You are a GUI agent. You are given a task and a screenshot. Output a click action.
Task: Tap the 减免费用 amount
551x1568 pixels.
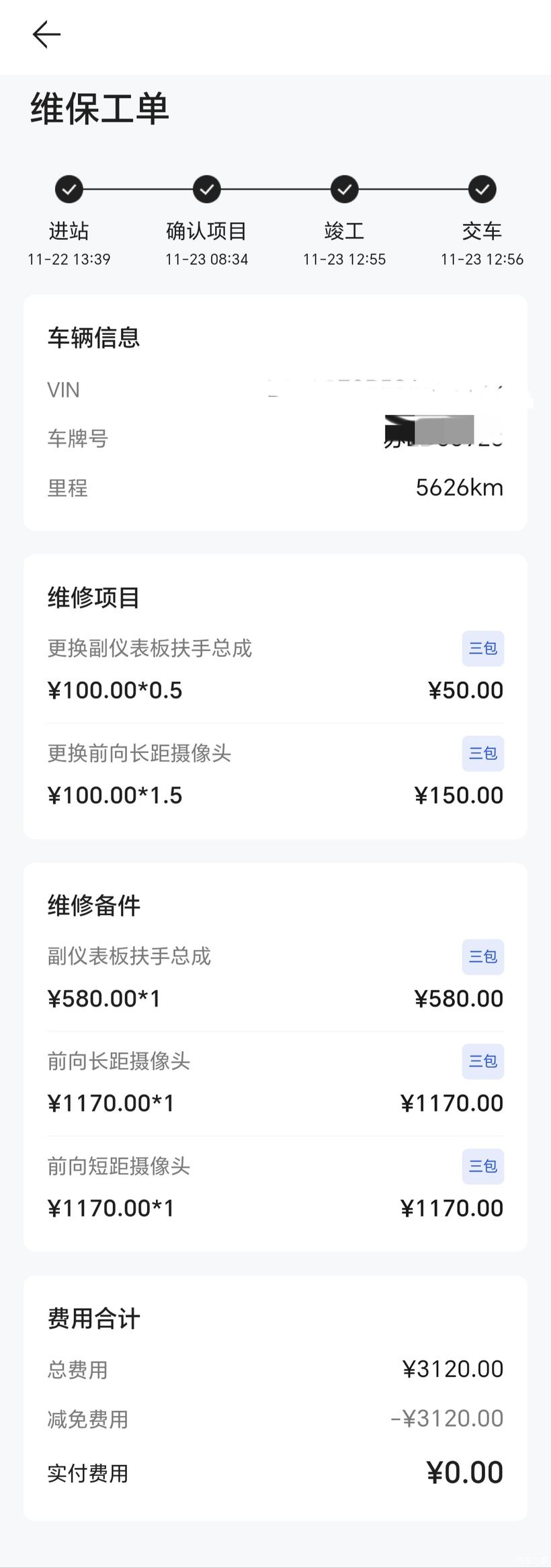tap(447, 1419)
